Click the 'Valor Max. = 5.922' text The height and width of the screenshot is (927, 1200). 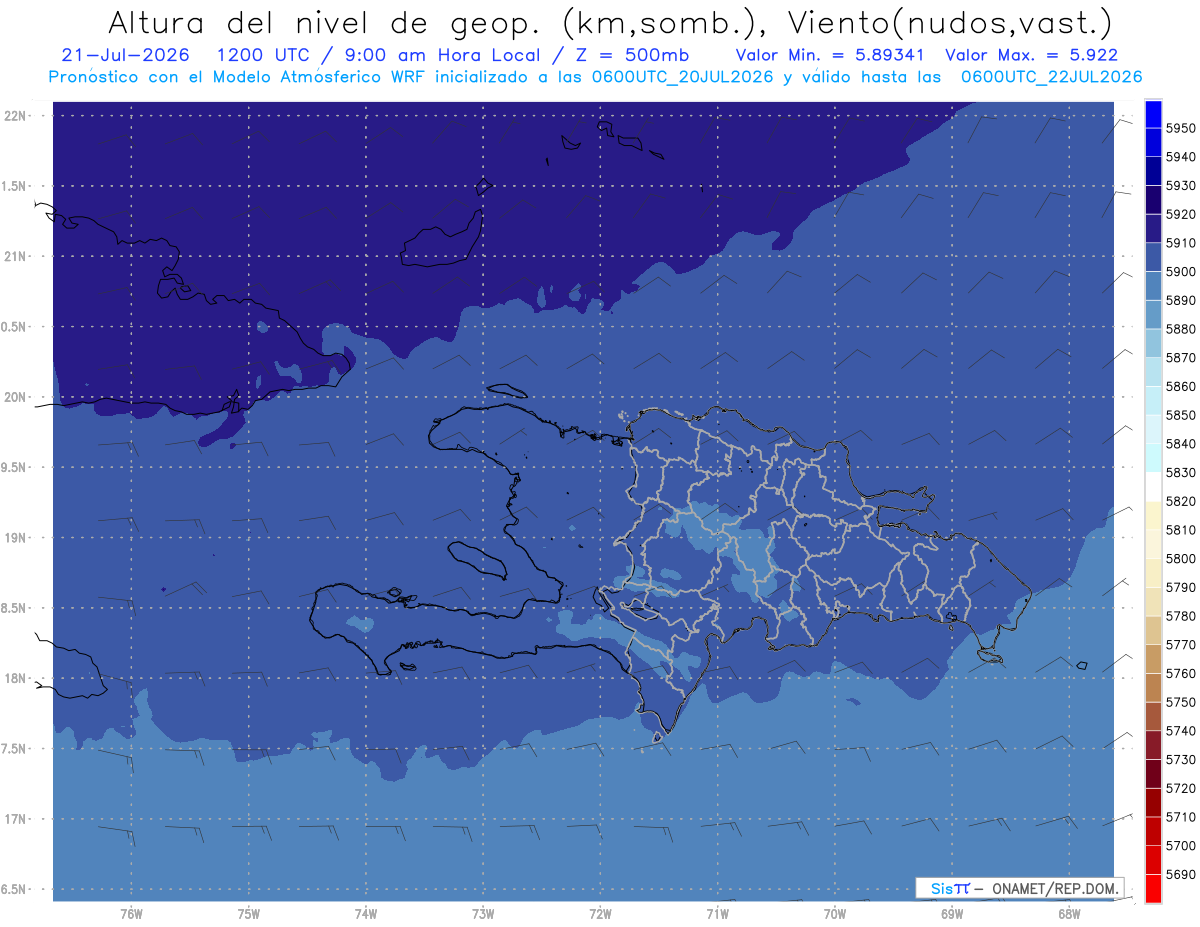pyautogui.click(x=1032, y=55)
